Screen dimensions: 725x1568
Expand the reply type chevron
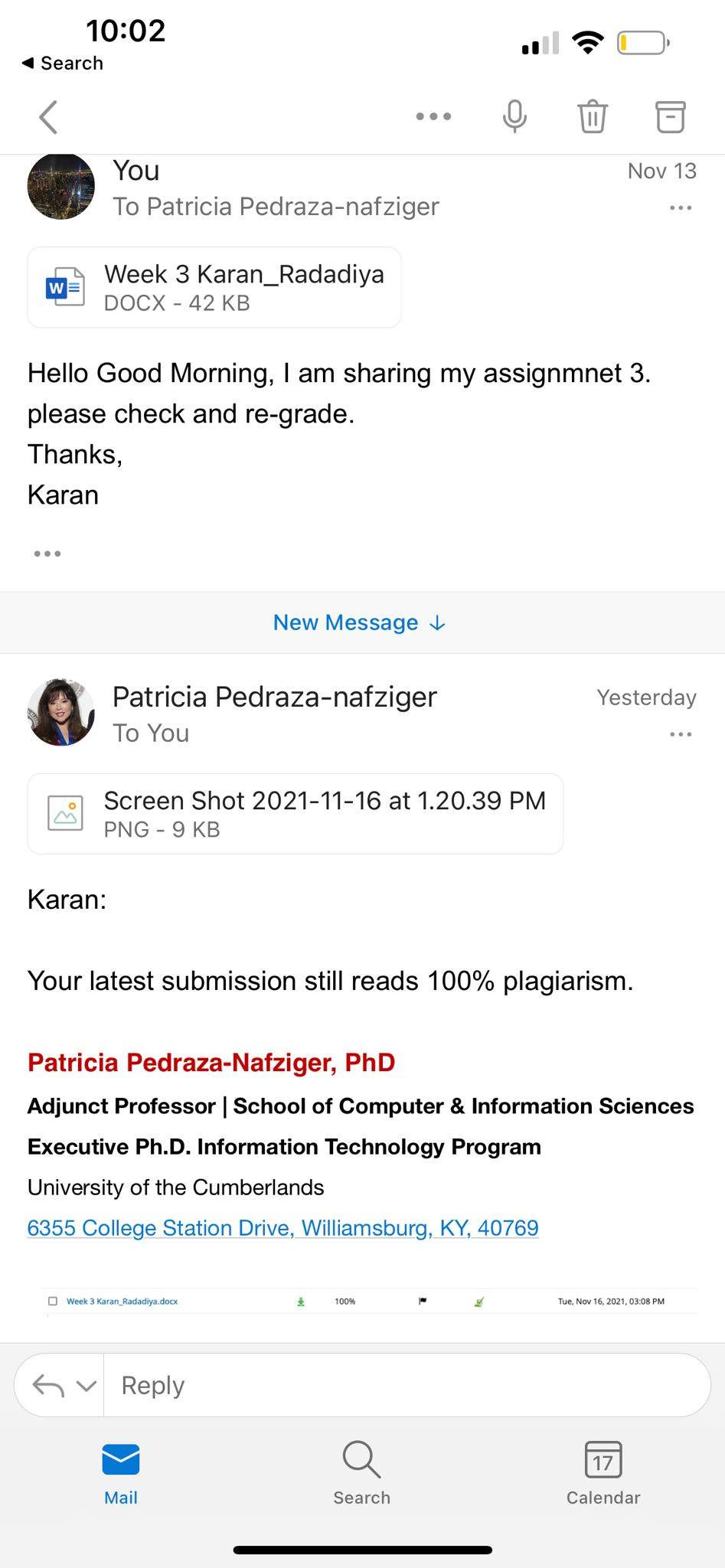pyautogui.click(x=87, y=1385)
